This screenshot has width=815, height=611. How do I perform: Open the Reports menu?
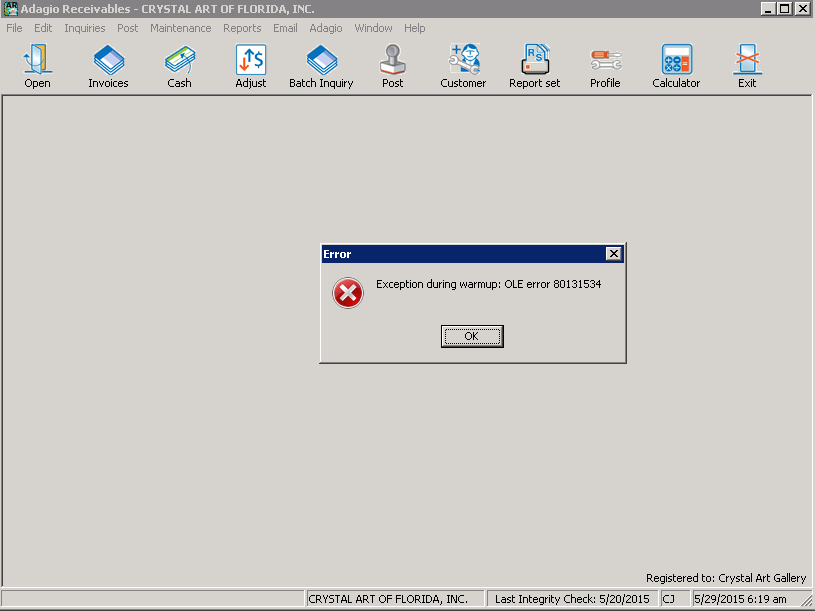(242, 28)
